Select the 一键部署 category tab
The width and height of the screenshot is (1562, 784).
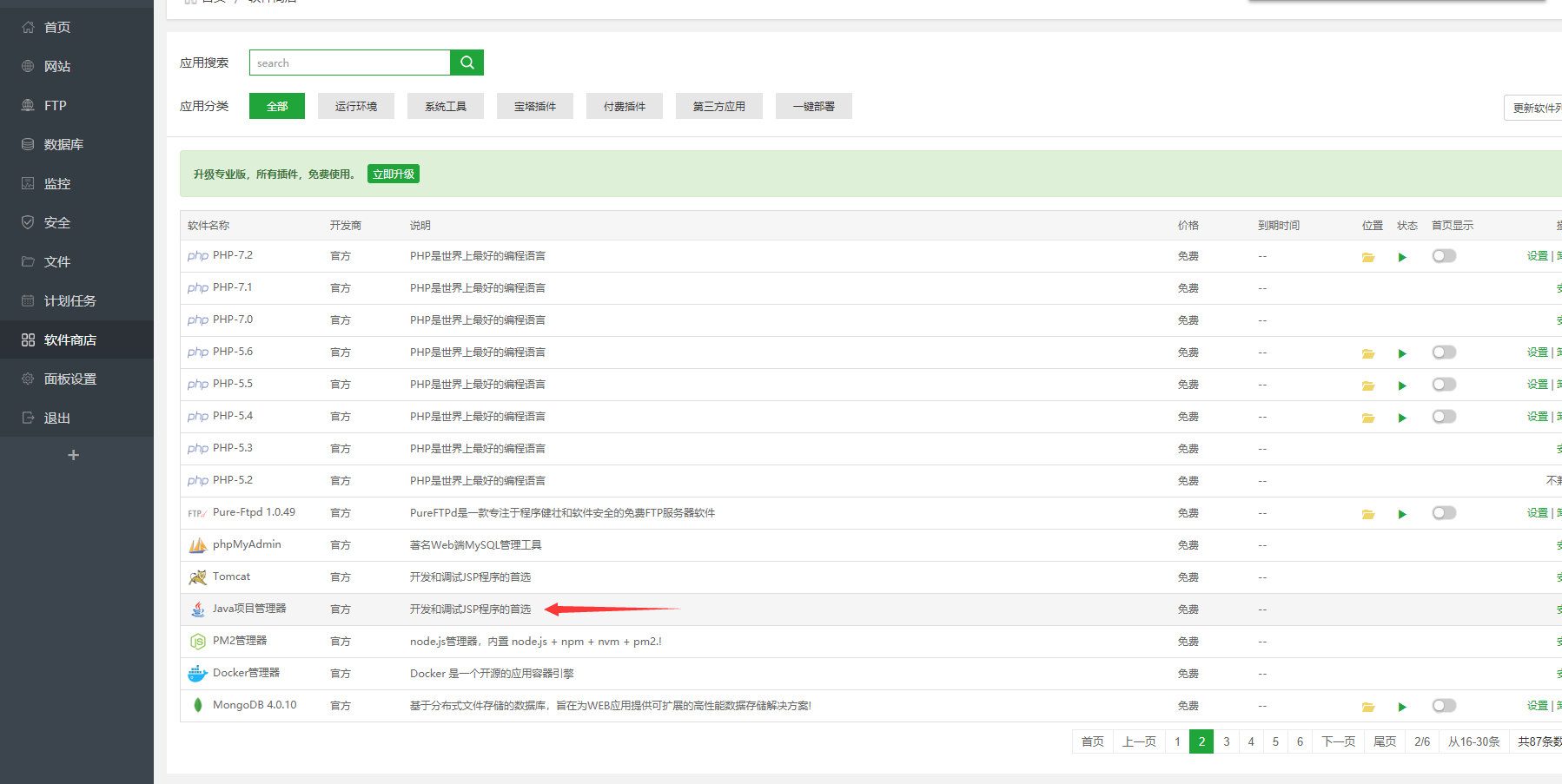pos(814,106)
